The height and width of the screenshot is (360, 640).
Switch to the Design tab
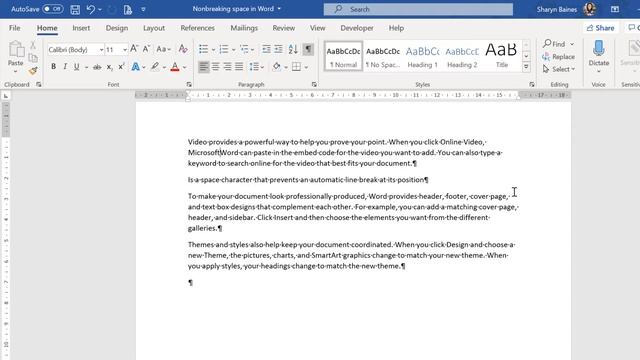117,28
